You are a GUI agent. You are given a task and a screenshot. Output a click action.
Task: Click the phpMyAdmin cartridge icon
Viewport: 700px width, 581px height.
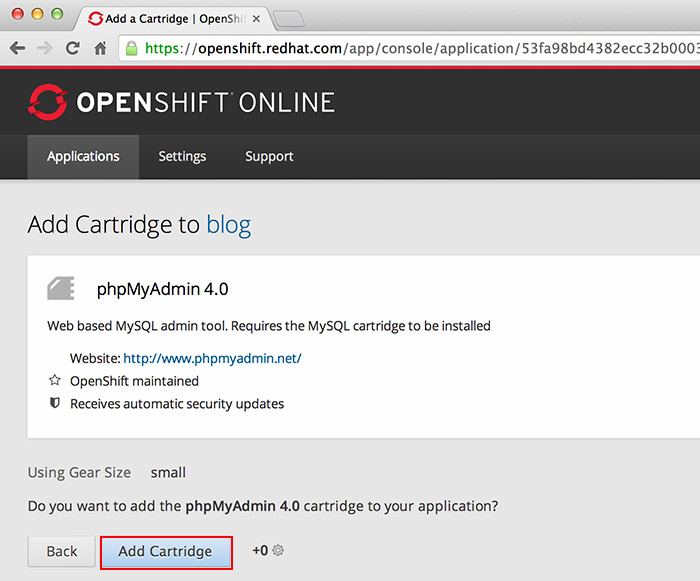point(61,288)
